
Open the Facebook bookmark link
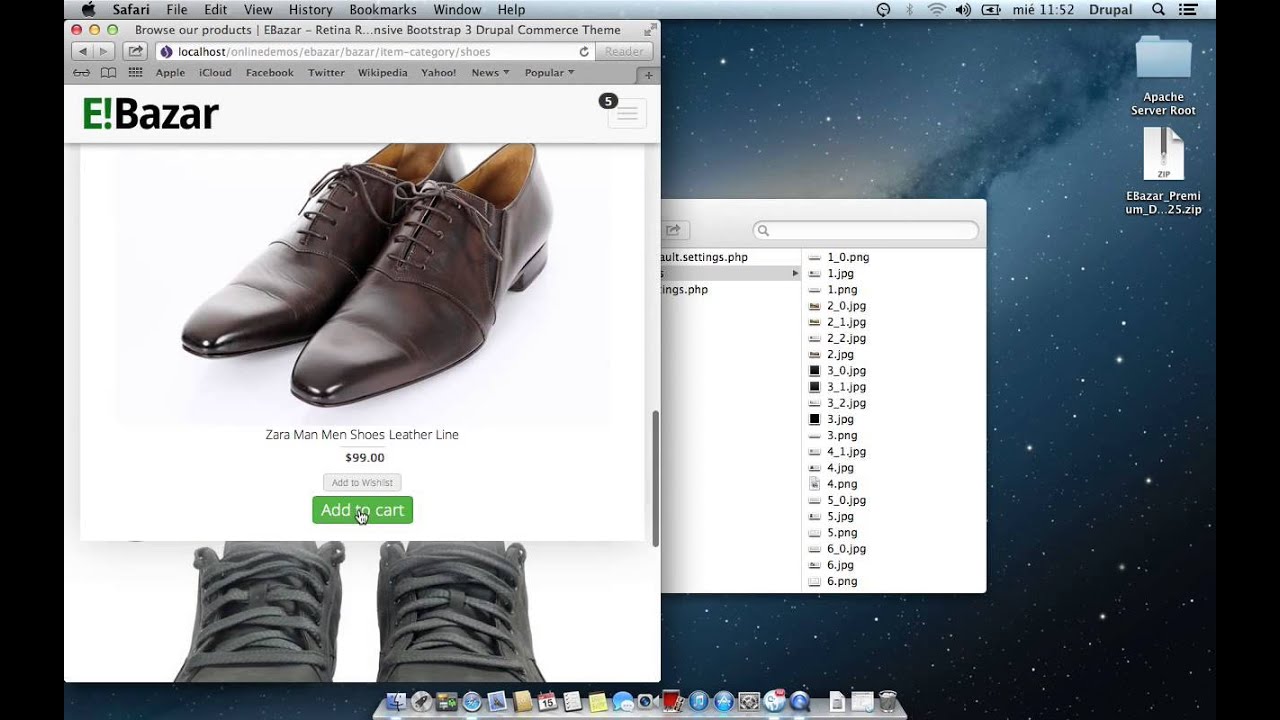coord(270,73)
